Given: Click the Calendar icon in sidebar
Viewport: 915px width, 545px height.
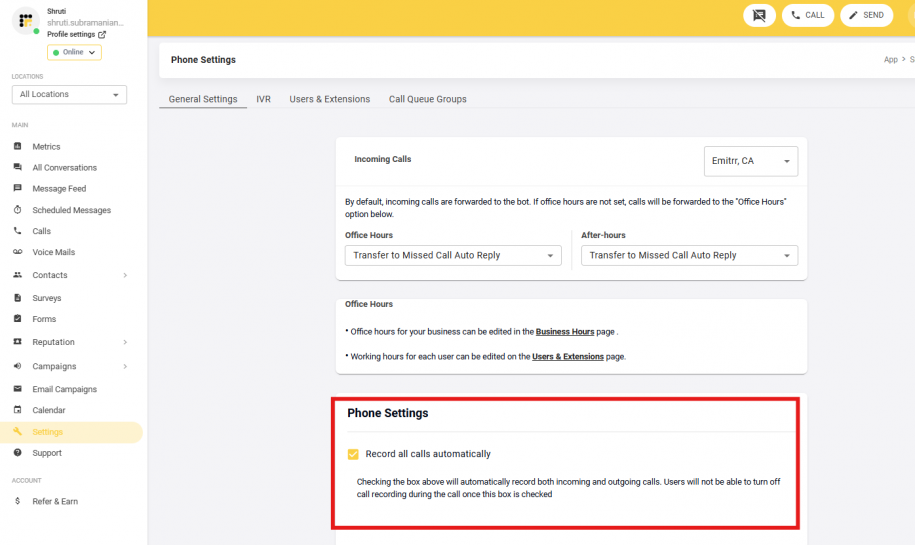Looking at the screenshot, I should tap(18, 410).
